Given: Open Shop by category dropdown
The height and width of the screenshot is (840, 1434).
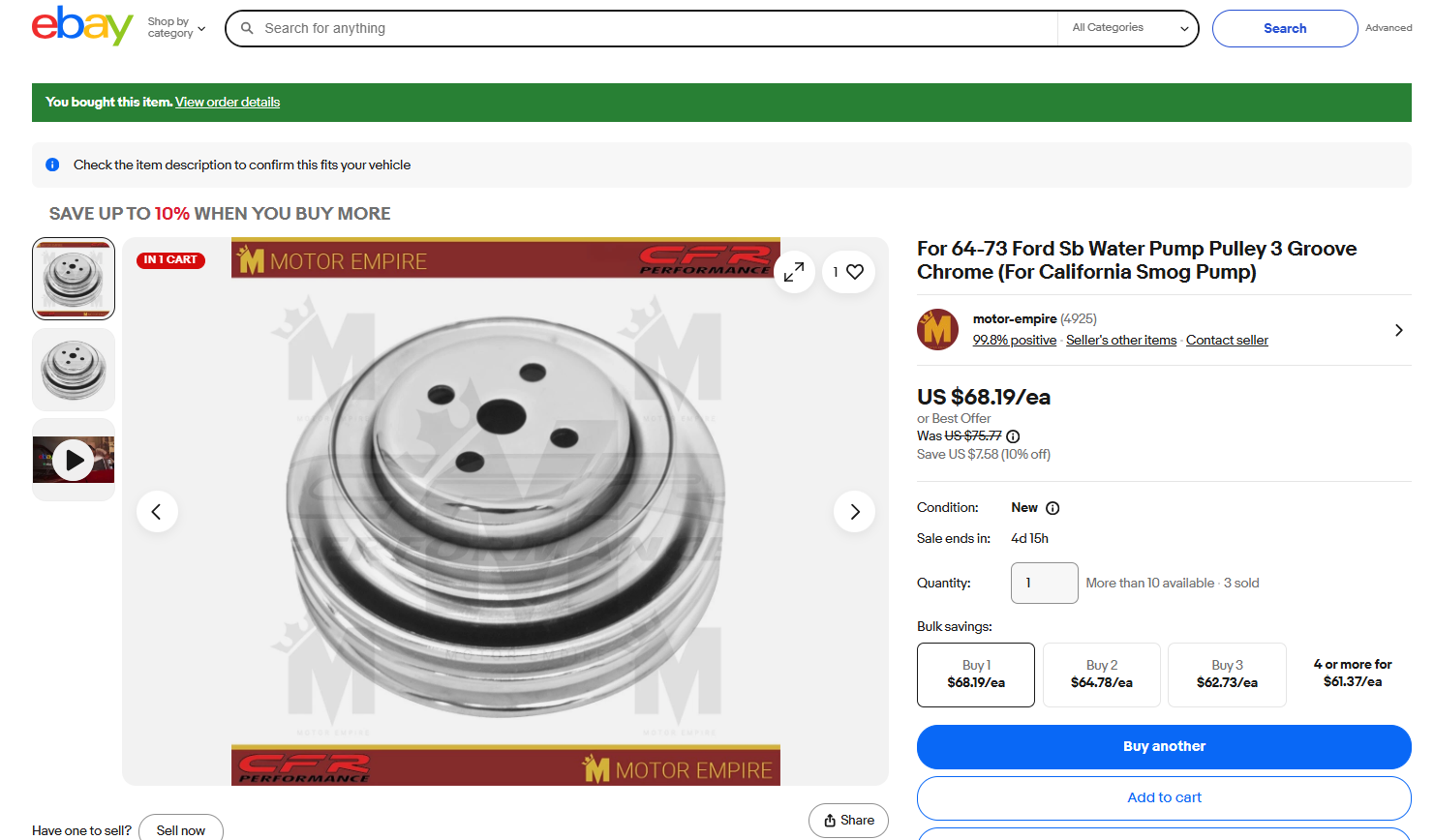Looking at the screenshot, I should point(176,28).
